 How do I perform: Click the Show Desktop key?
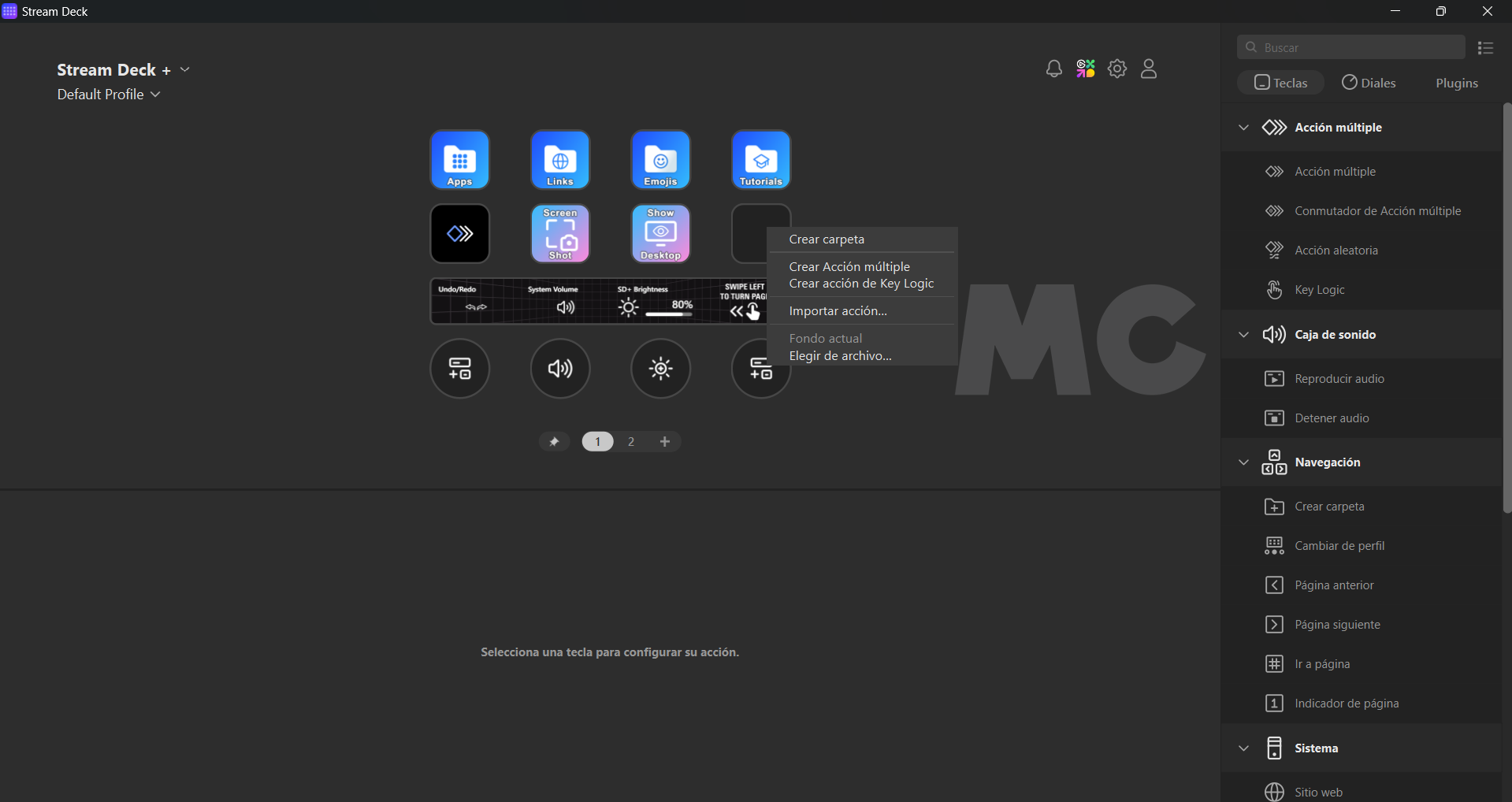coord(660,234)
